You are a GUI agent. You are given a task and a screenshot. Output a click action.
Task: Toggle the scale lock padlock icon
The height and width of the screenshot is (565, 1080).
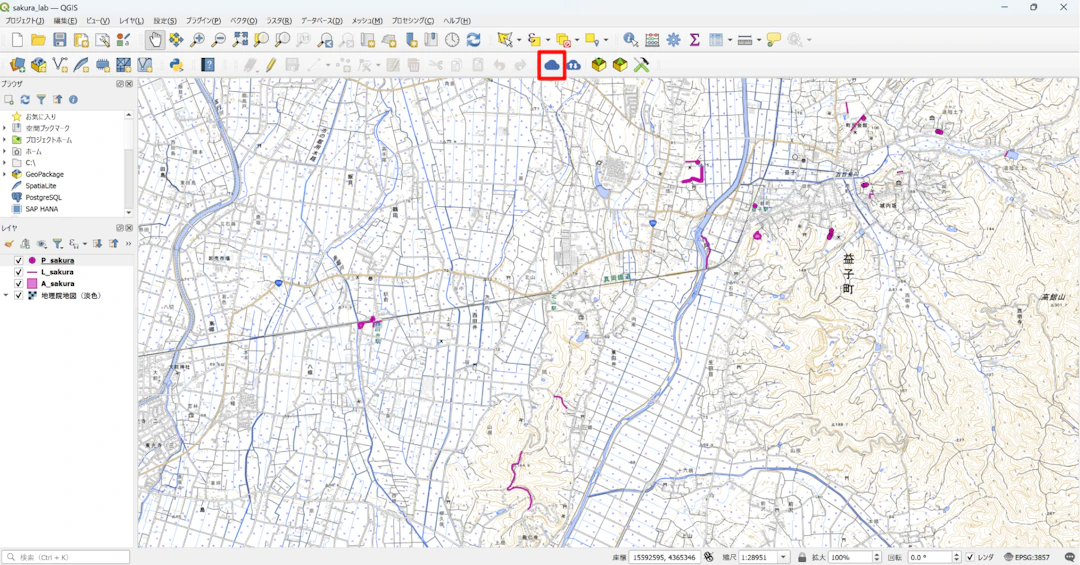point(802,557)
